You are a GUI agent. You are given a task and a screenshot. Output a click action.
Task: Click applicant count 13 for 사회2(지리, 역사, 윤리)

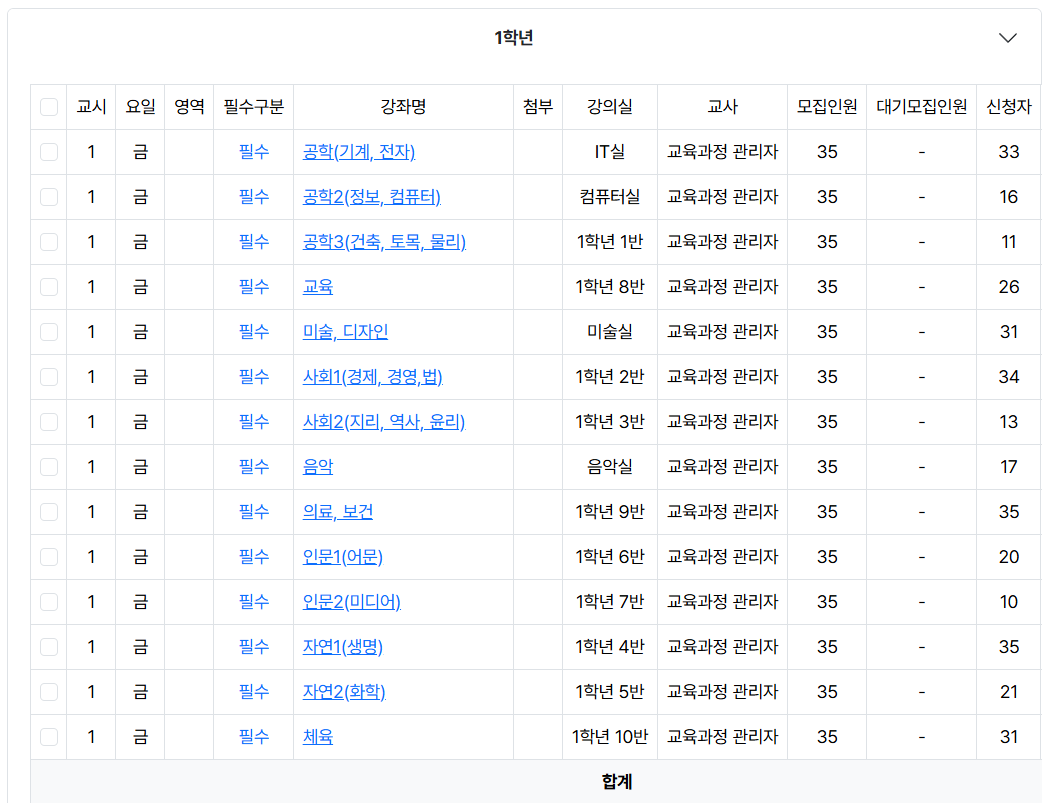[1008, 422]
